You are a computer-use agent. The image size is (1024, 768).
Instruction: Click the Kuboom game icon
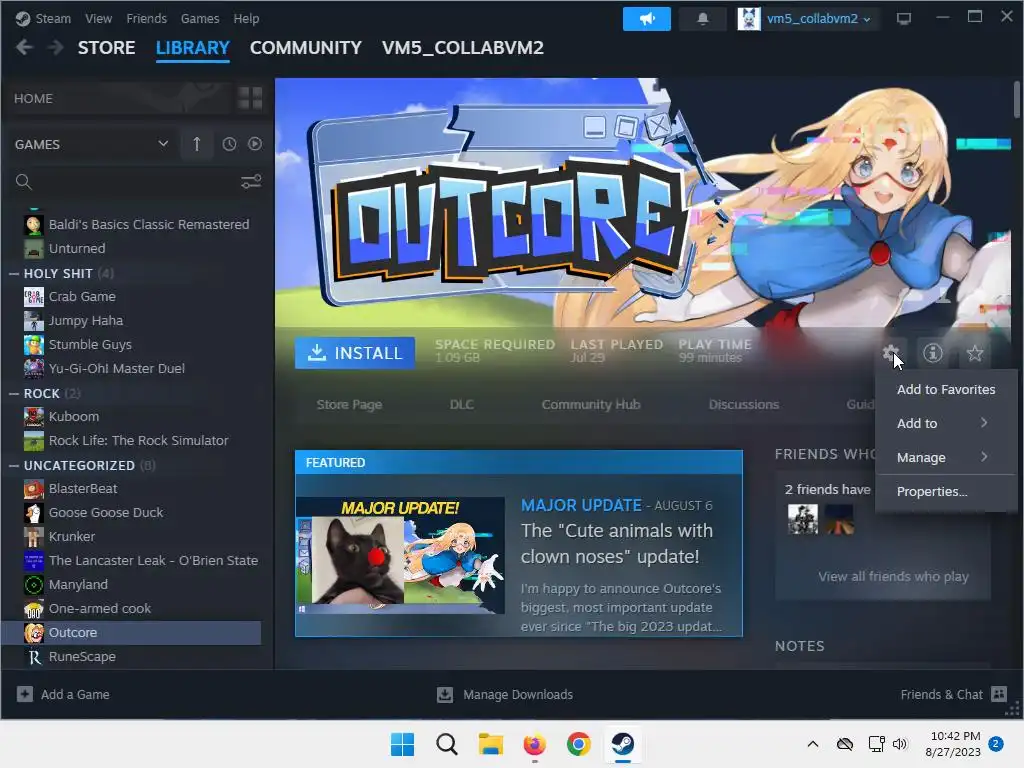(x=34, y=417)
